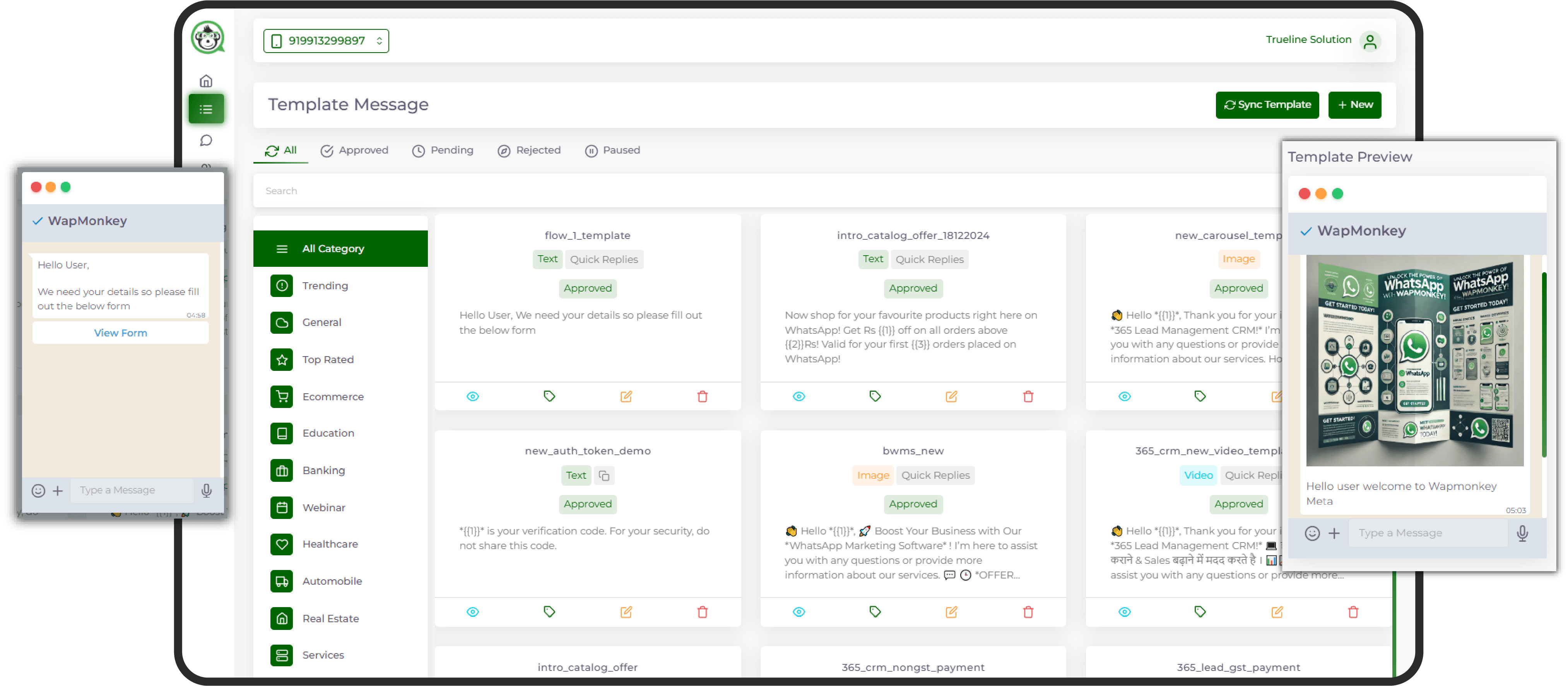Choose the Top Rated category

click(x=340, y=359)
